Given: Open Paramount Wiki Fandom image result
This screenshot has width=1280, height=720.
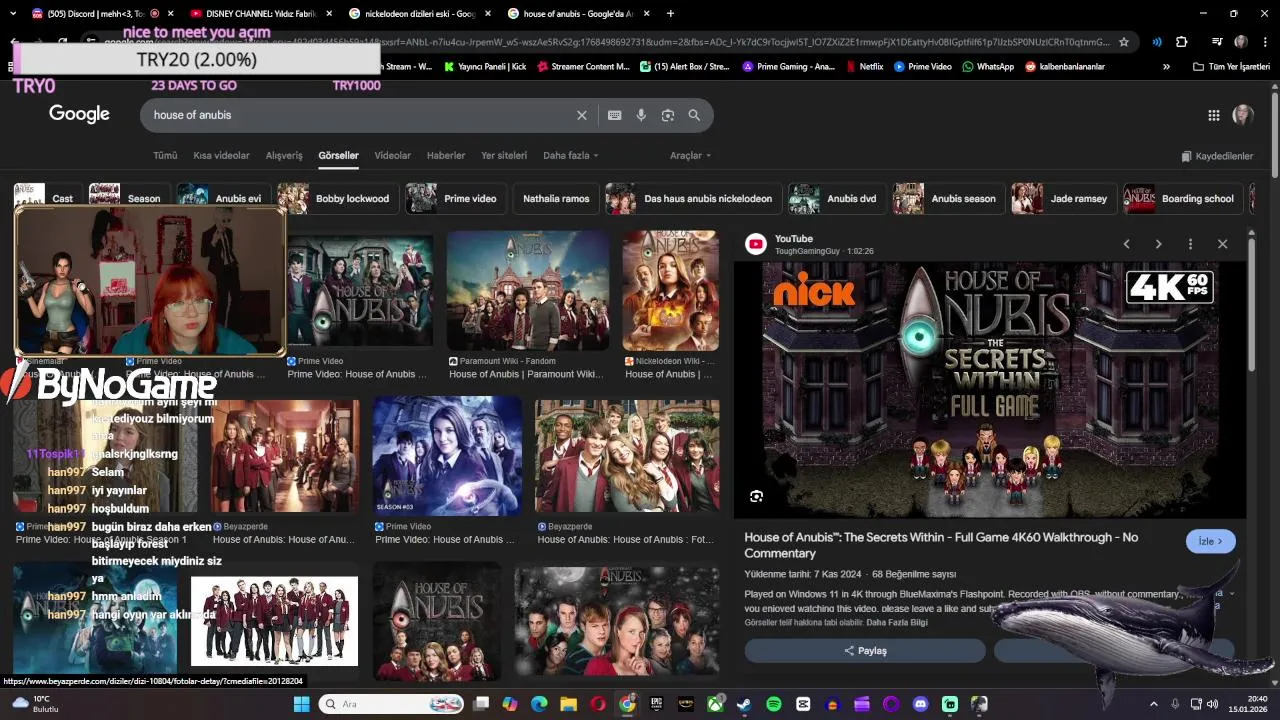Looking at the screenshot, I should click(x=528, y=290).
